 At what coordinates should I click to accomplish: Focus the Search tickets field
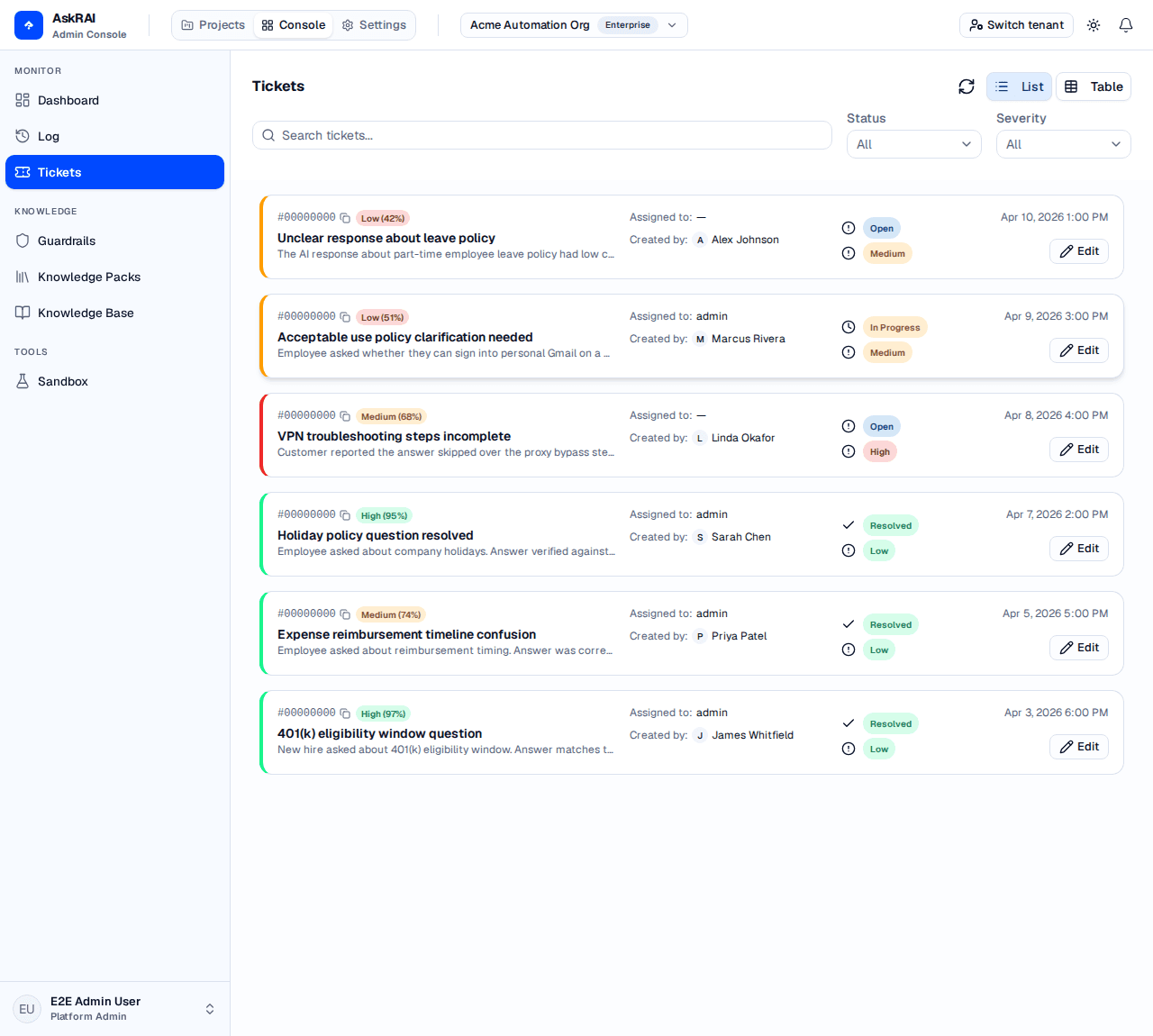[542, 135]
